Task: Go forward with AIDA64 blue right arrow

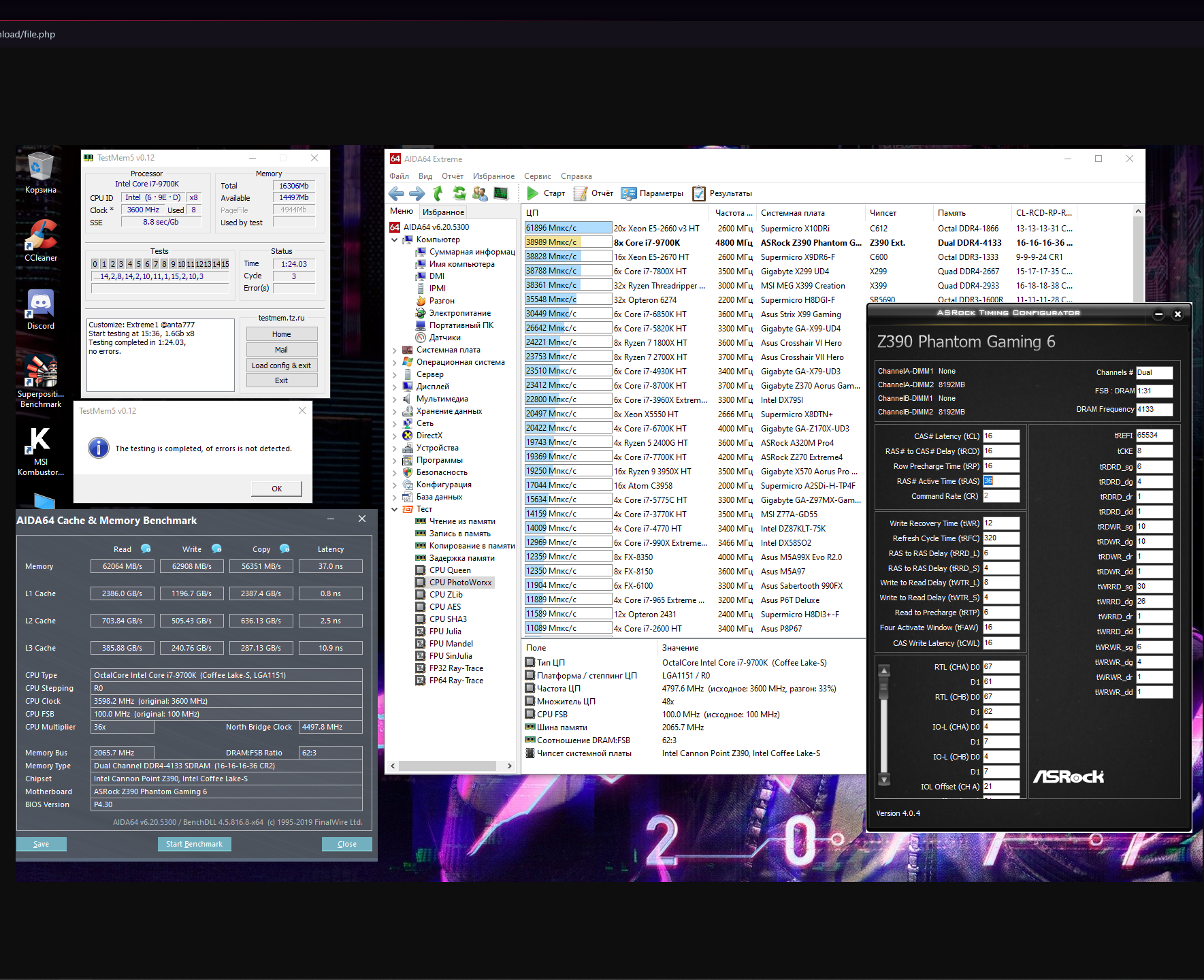Action: point(417,194)
